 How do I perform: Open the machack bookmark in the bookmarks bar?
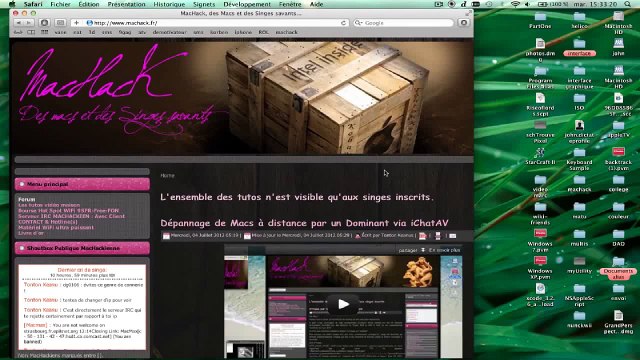pyautogui.click(x=287, y=32)
